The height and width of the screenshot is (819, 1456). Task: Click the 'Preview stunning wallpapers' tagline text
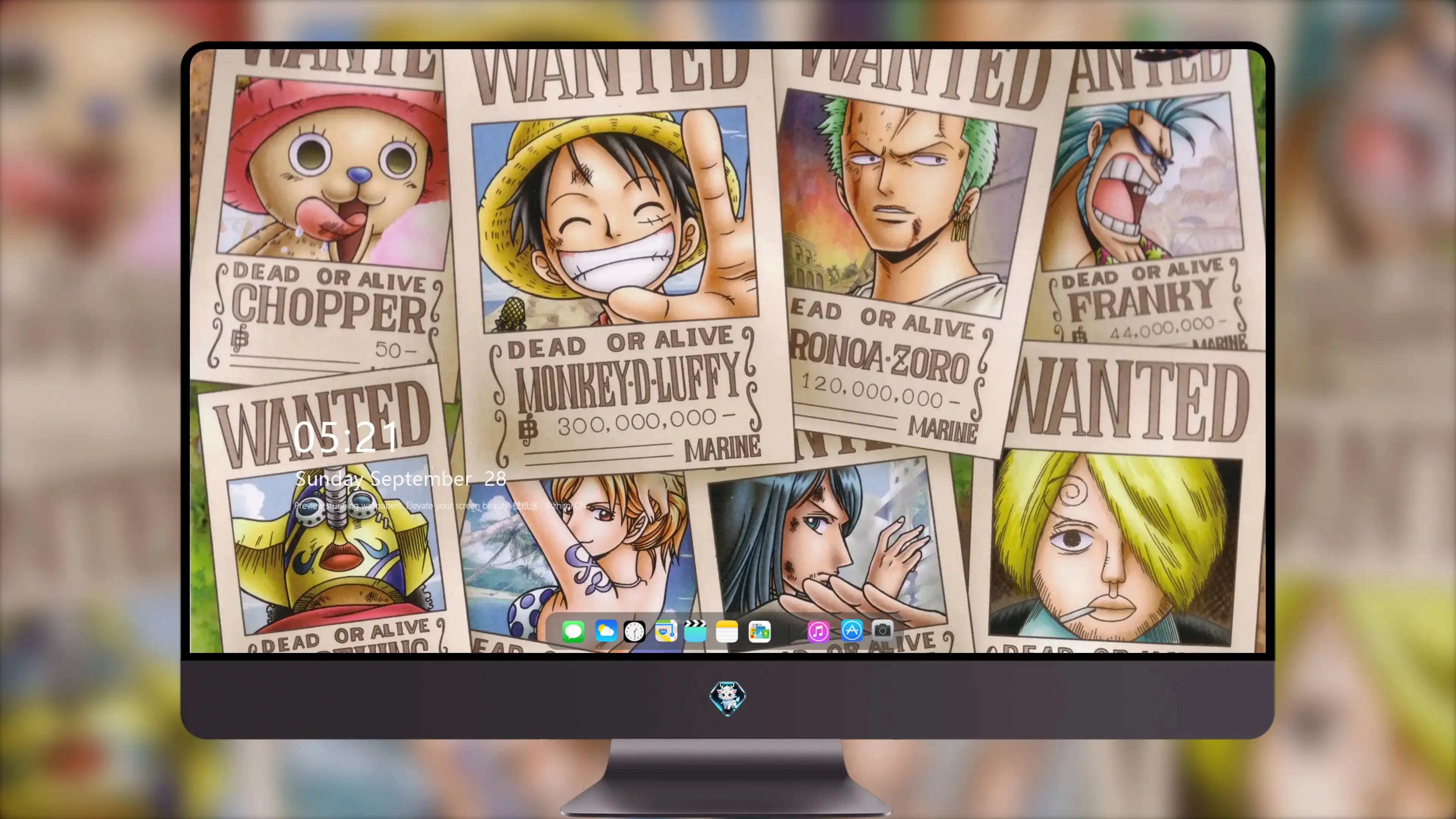coord(441,505)
